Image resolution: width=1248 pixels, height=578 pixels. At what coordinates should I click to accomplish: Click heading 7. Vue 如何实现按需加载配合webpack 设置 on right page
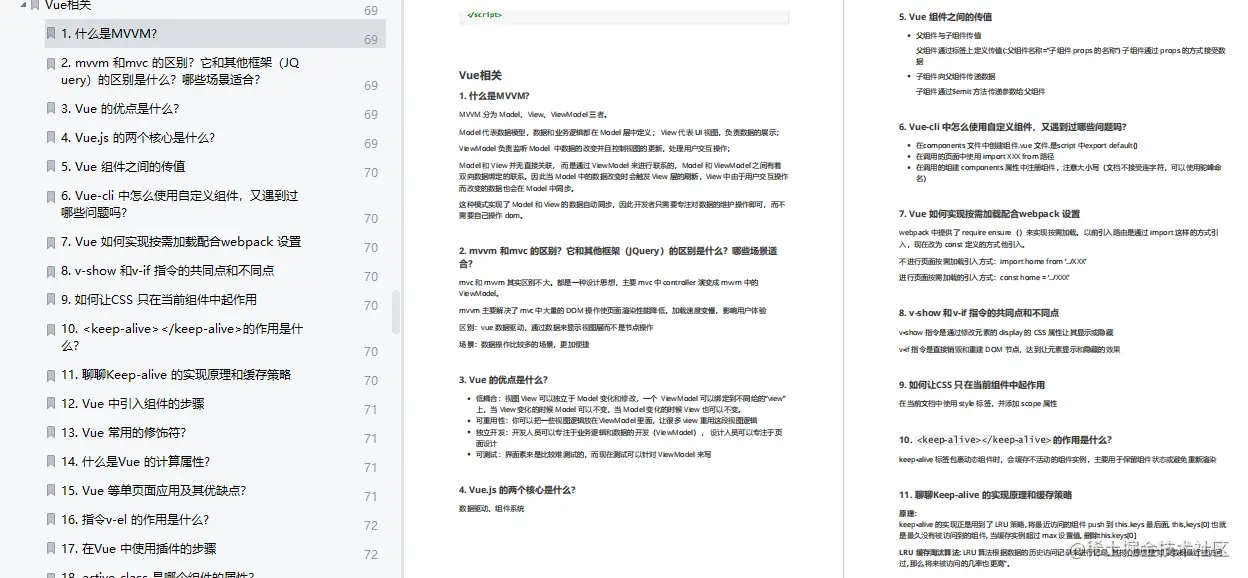click(x=989, y=214)
